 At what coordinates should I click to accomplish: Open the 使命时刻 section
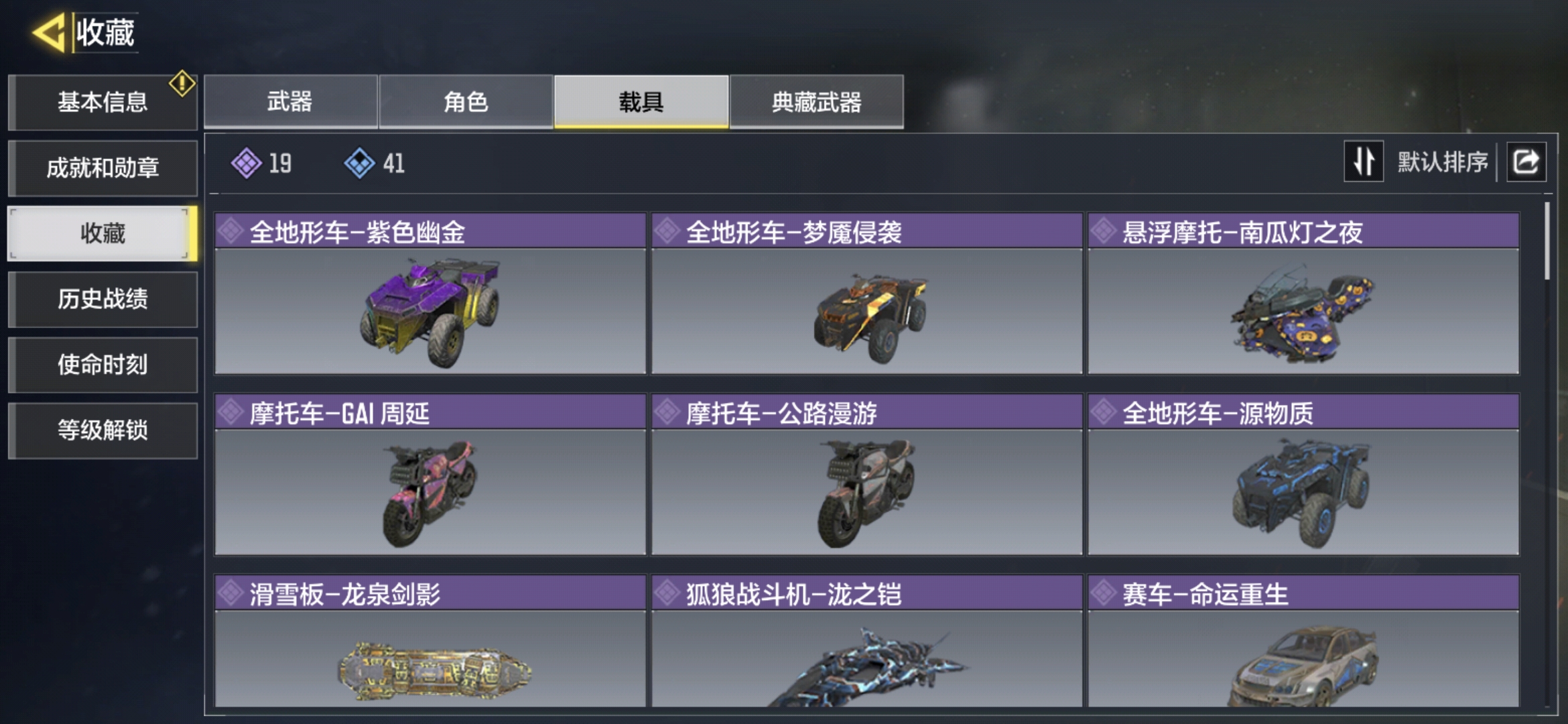(x=103, y=365)
